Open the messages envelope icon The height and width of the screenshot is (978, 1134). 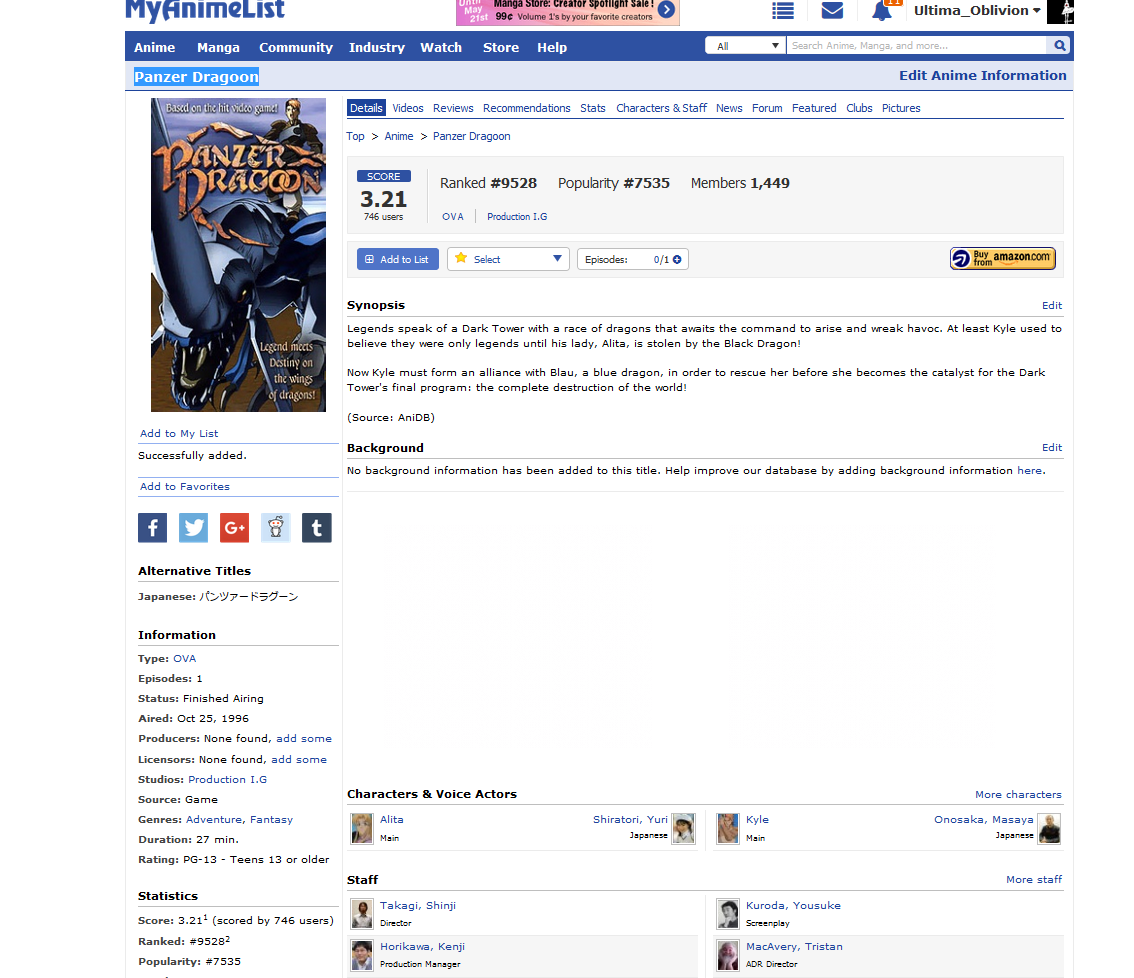832,11
